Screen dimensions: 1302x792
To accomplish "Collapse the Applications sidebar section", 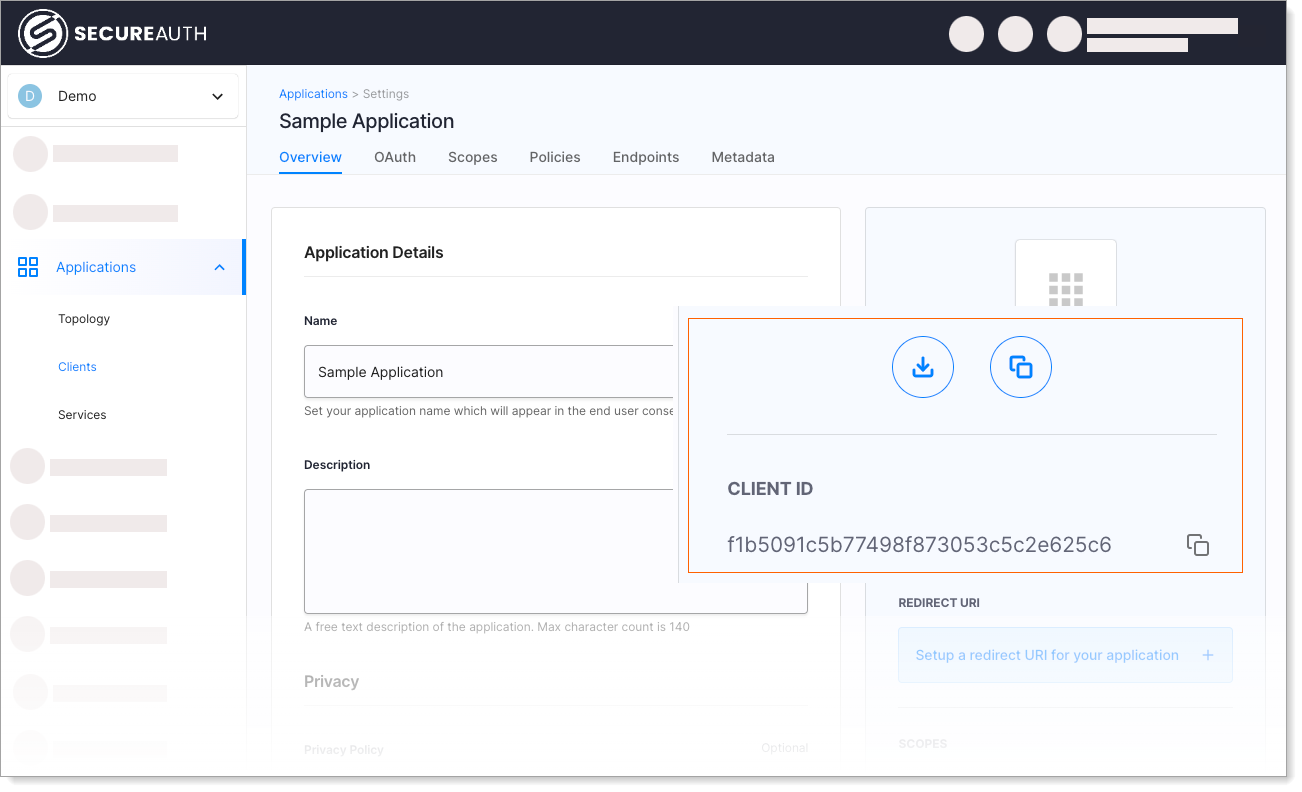I will coord(219,267).
